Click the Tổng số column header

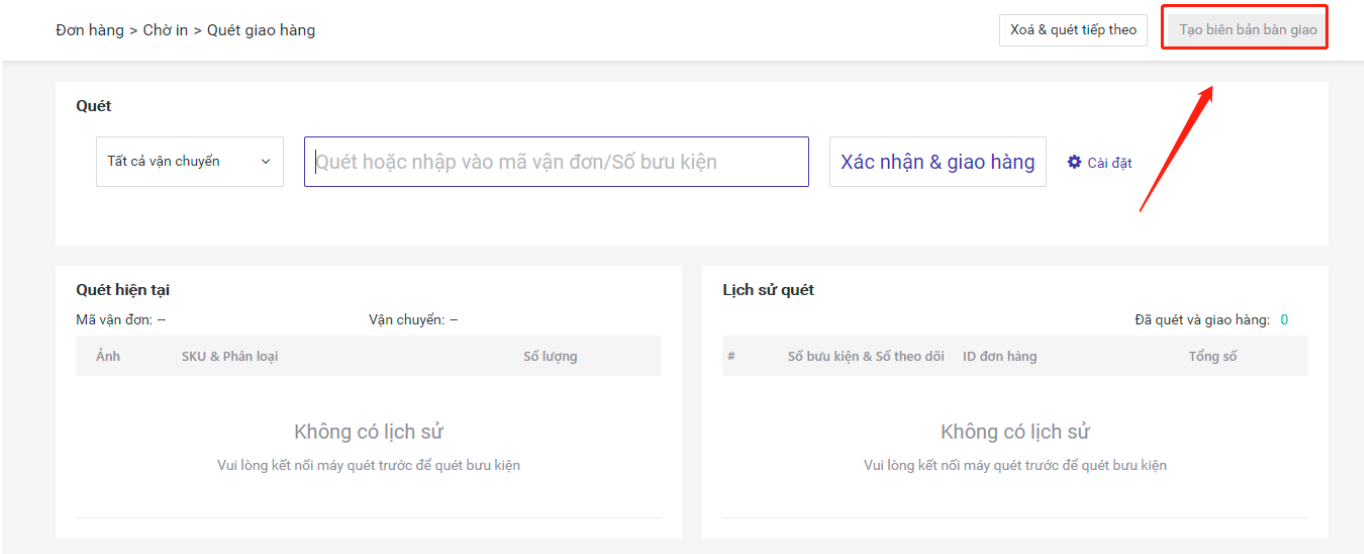pos(1212,356)
